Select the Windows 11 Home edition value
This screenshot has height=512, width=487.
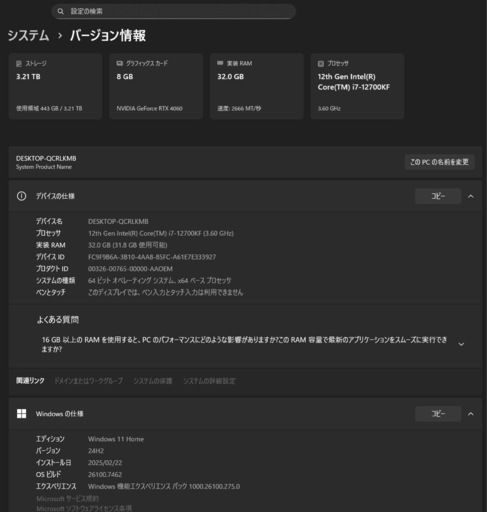[116, 439]
